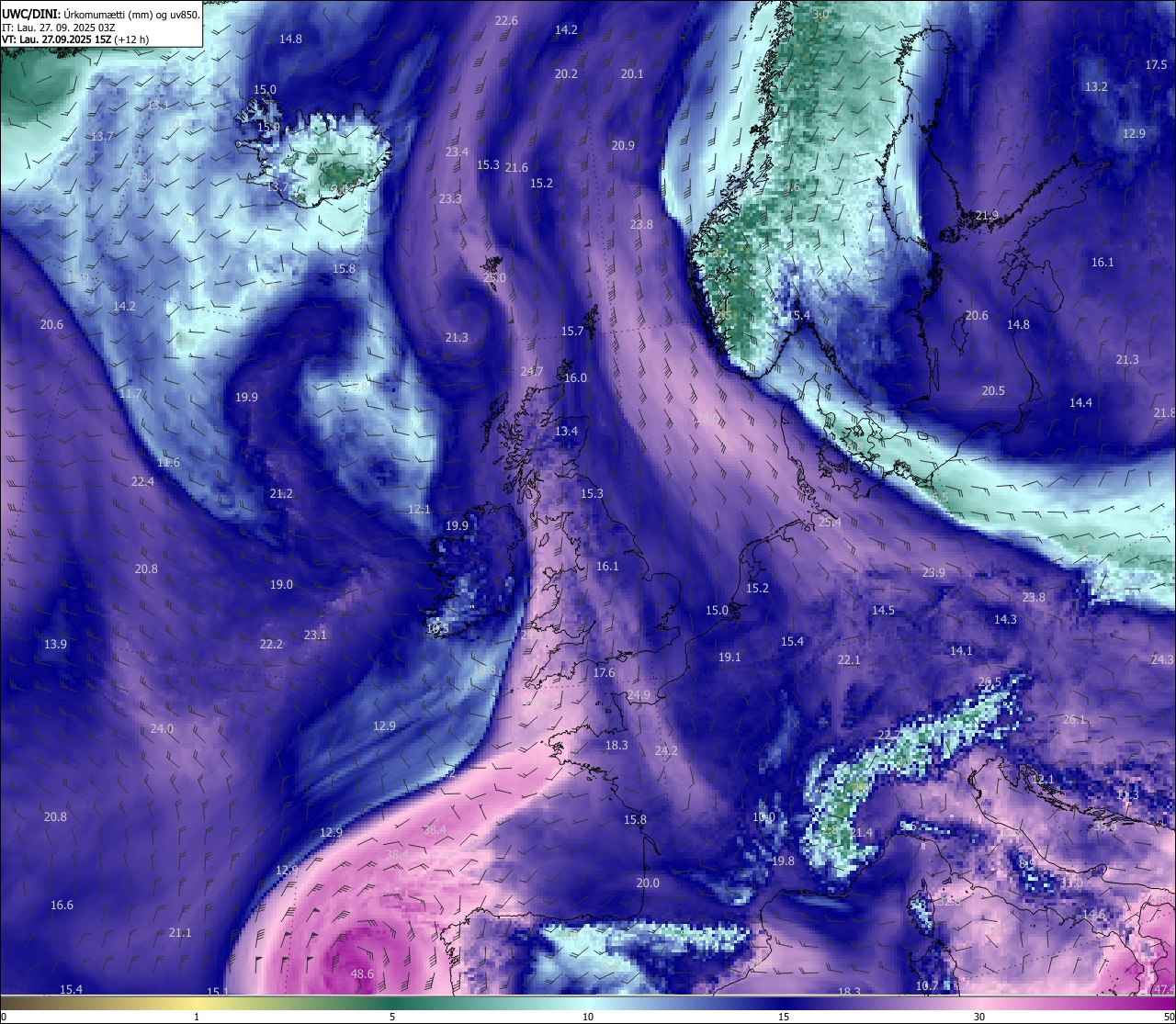Click the 48.6 maximum value near the low centre
The height and width of the screenshot is (1024, 1176).
(x=362, y=973)
